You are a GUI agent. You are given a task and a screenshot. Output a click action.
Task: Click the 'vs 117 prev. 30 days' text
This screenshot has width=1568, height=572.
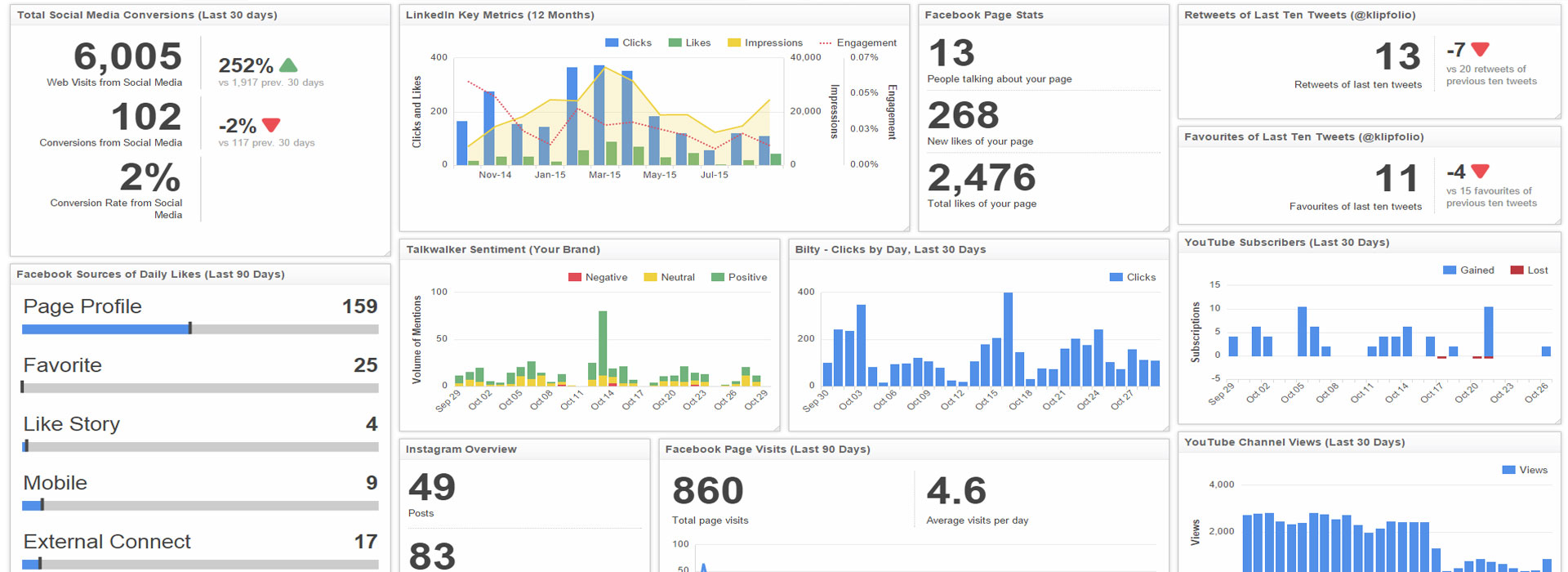tap(266, 143)
